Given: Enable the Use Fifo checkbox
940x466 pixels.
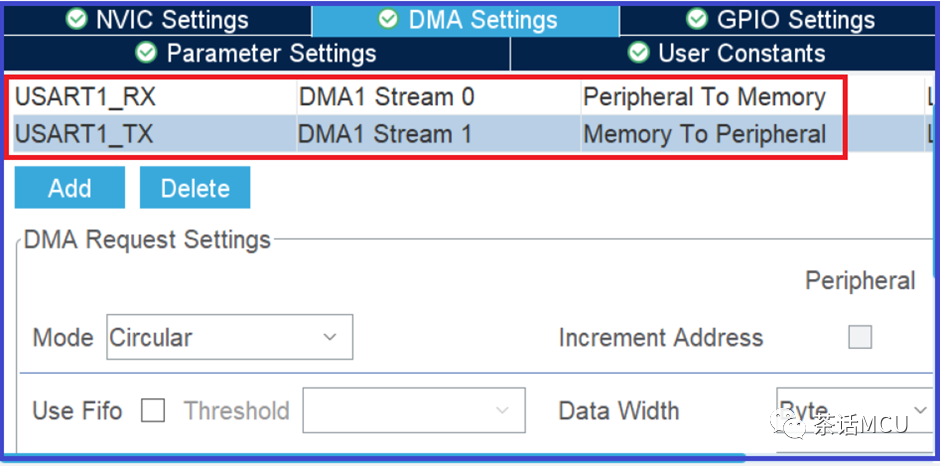Looking at the screenshot, I should (153, 411).
